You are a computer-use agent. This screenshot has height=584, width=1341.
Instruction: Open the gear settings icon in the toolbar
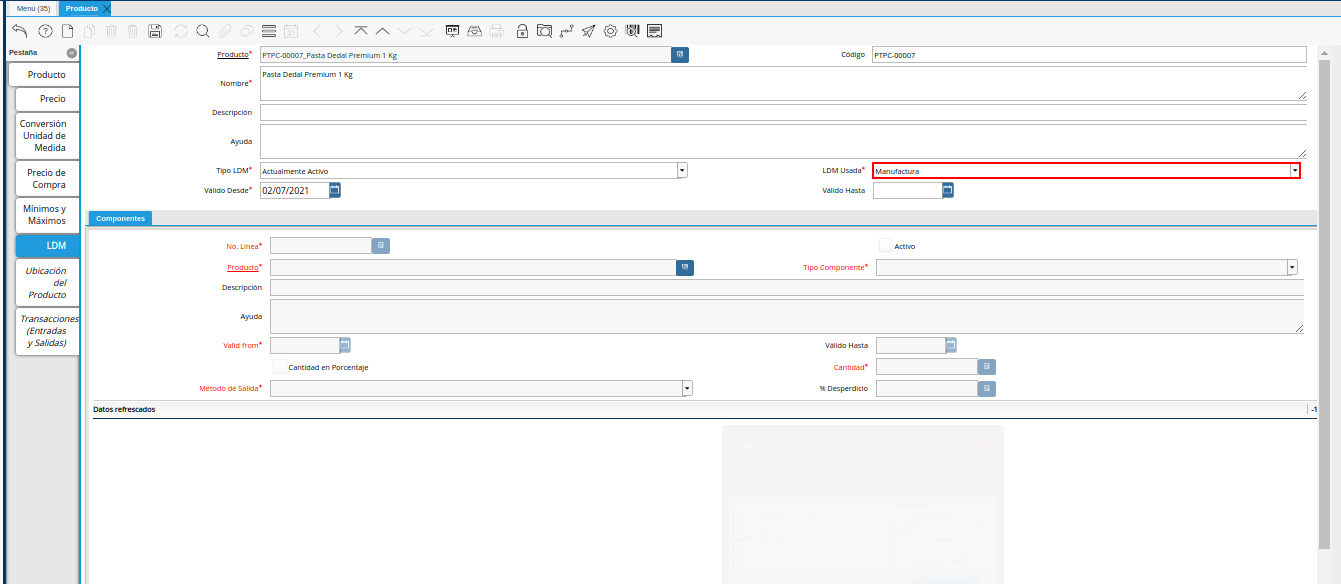[x=611, y=31]
